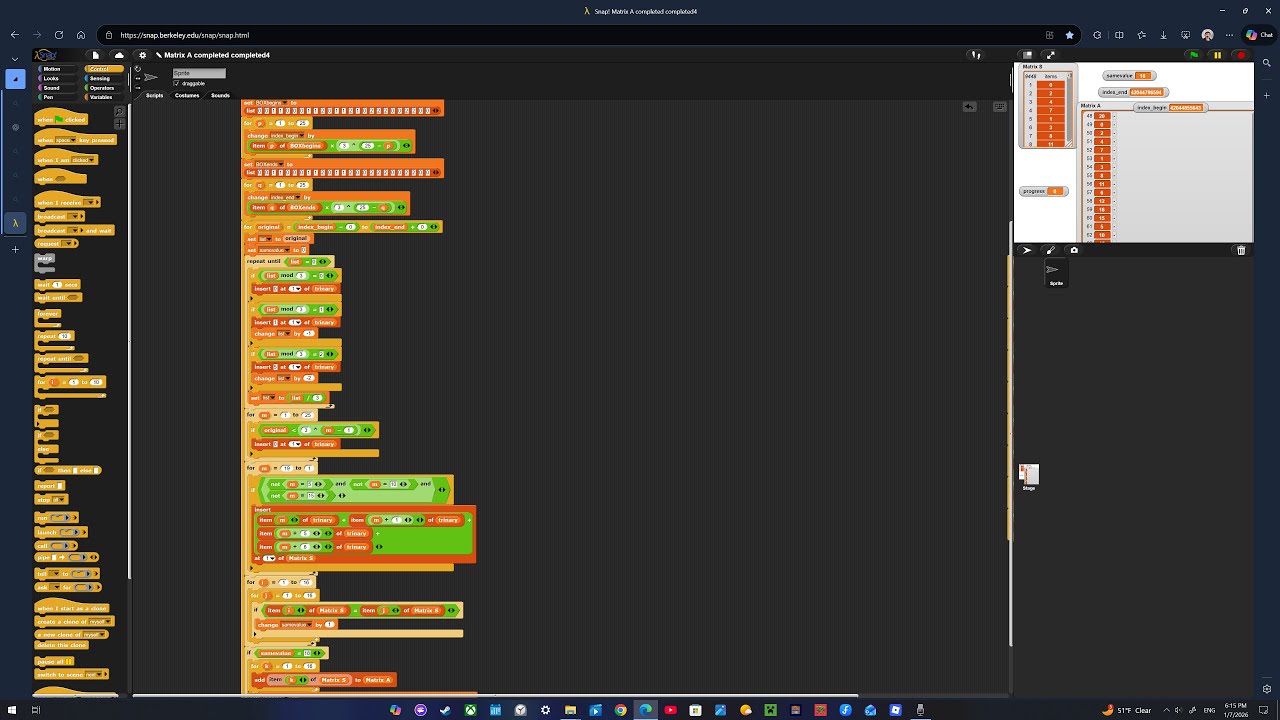This screenshot has width=1280, height=720.
Task: Stop all scripts with the red stop button
Action: tap(1241, 55)
